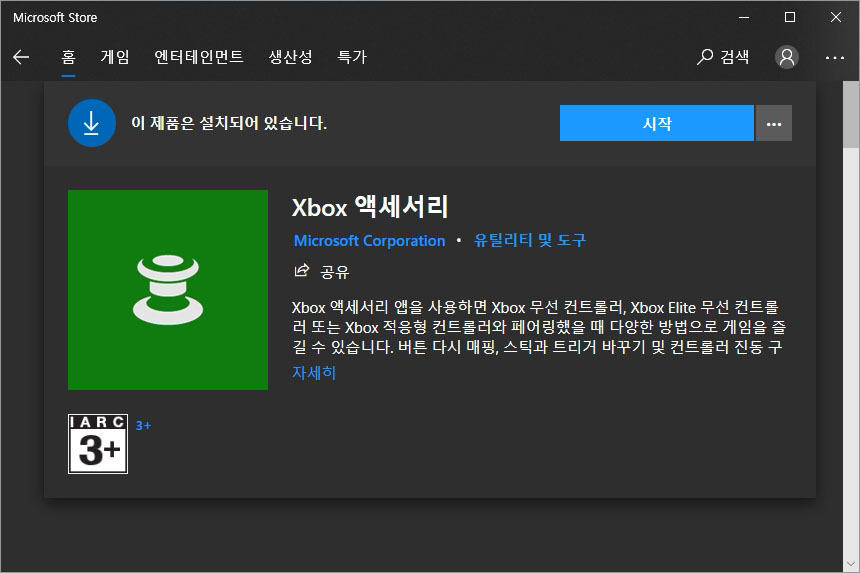The height and width of the screenshot is (573, 860).
Task: Expand description with 자세히 link
Action: click(314, 373)
